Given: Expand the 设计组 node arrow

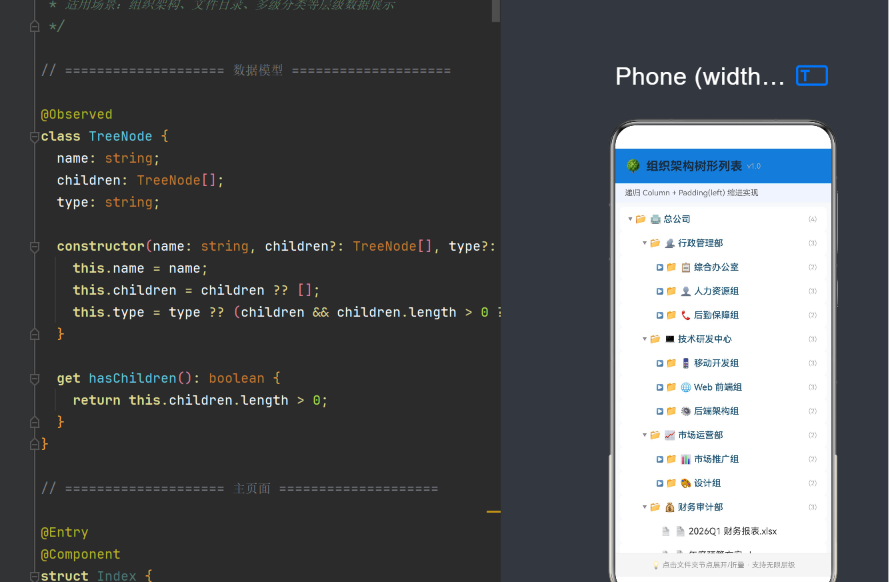Looking at the screenshot, I should click(x=659, y=483).
